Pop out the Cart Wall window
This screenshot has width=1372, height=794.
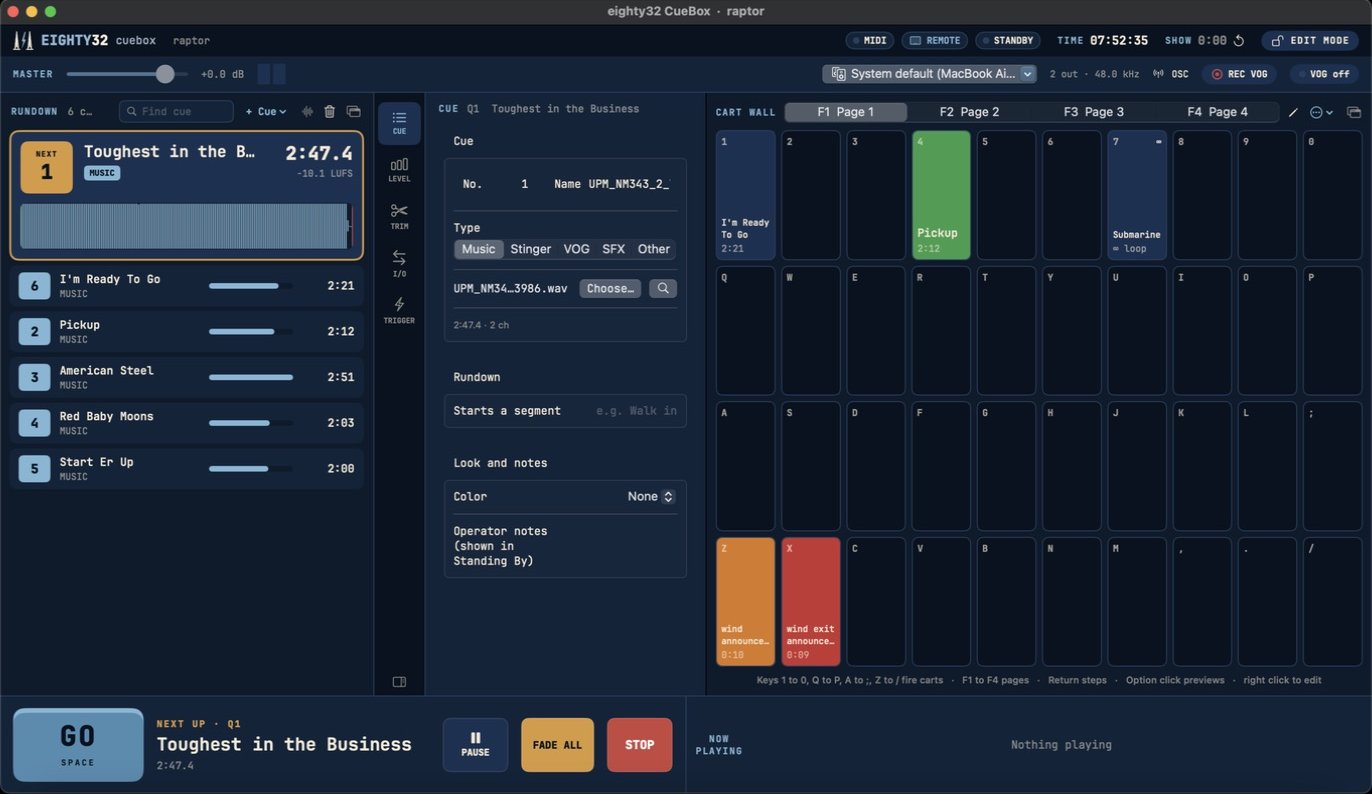coord(1354,112)
